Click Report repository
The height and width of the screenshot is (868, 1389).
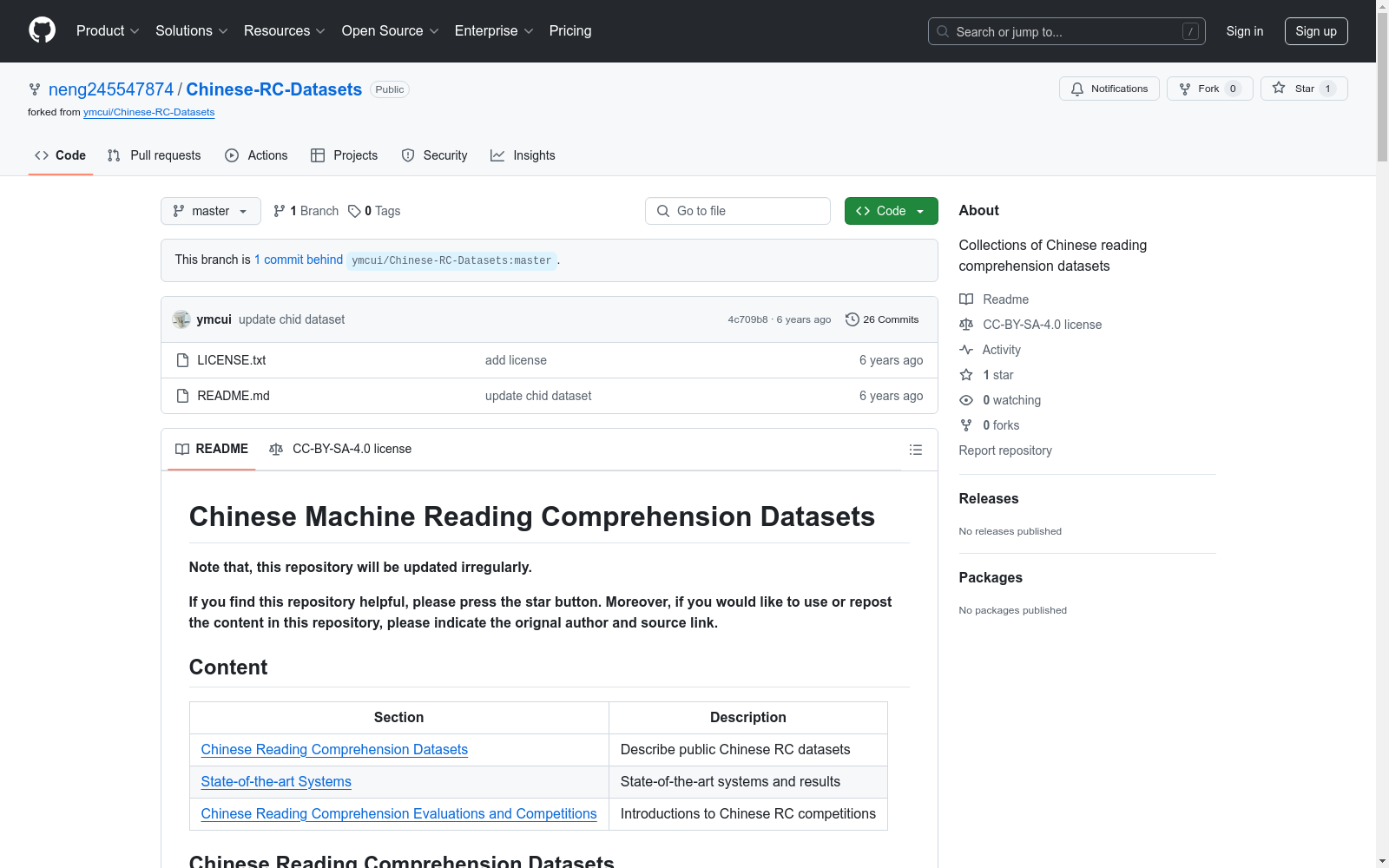(x=1005, y=450)
